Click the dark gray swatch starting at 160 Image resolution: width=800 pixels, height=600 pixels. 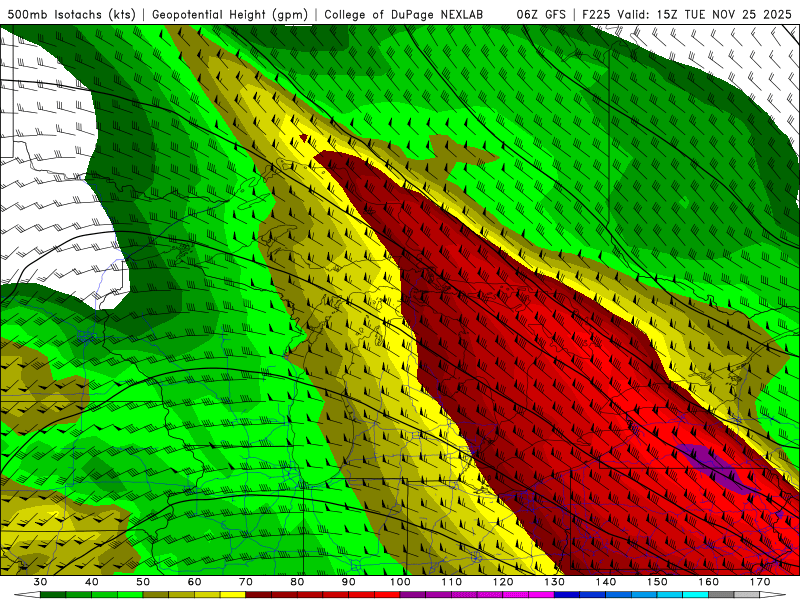(x=721, y=595)
